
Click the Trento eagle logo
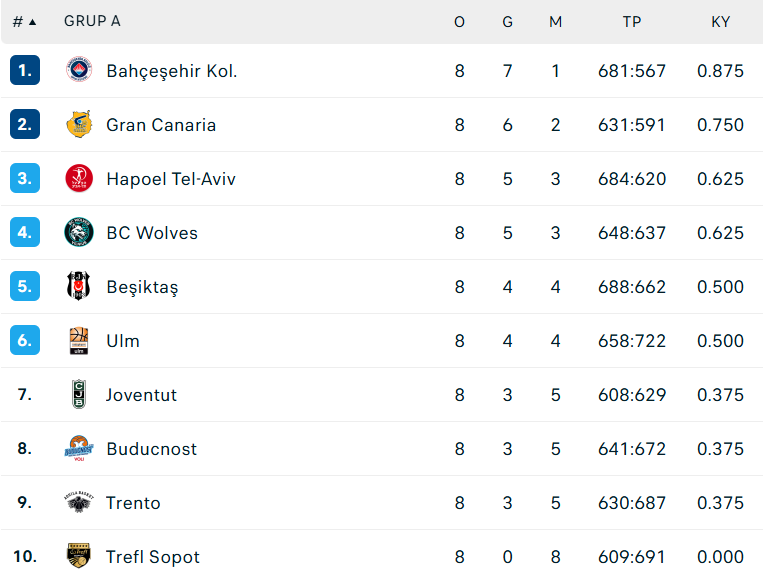coord(79,502)
